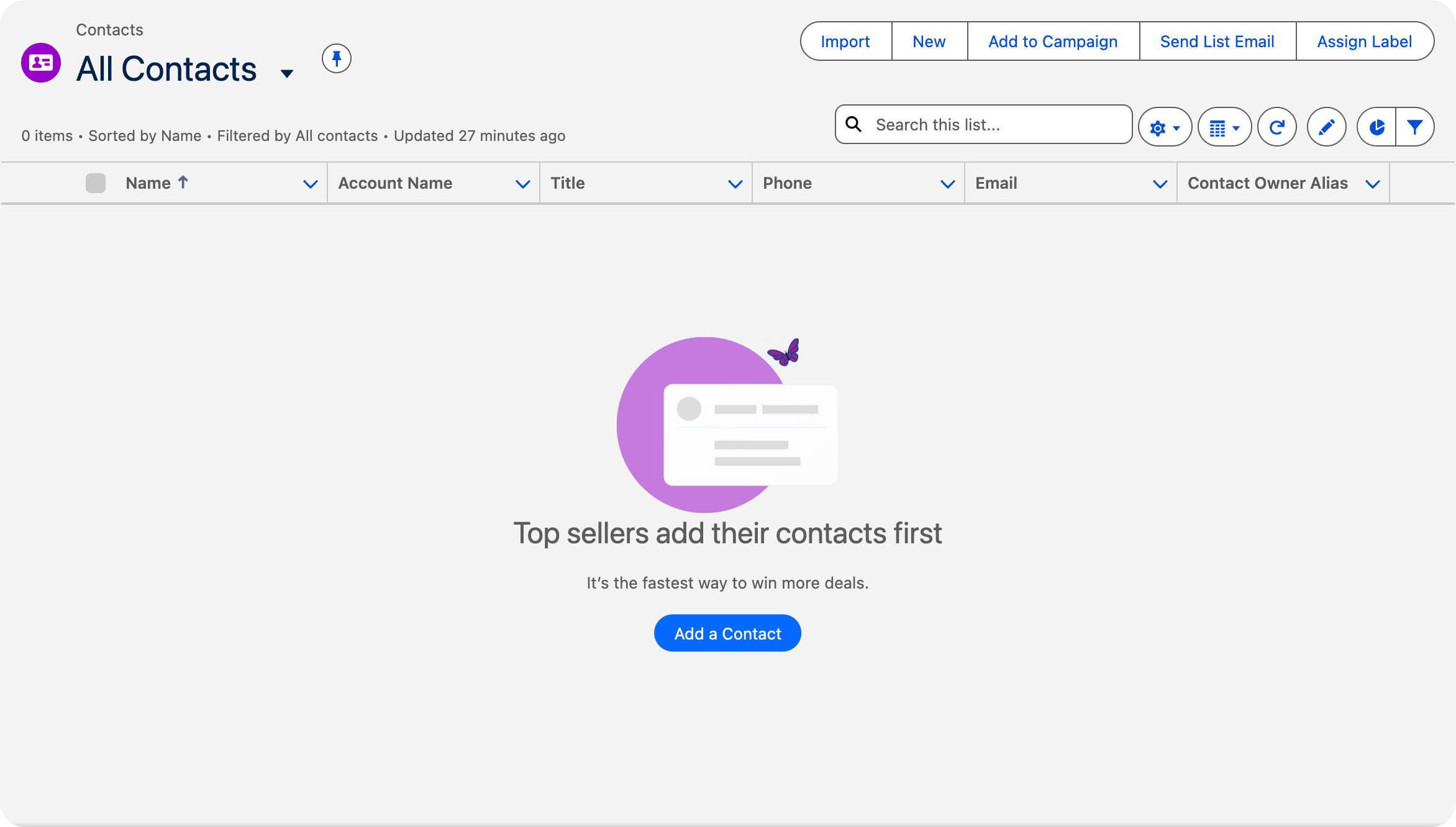
Task: Click the Name column sort arrow
Action: click(183, 182)
